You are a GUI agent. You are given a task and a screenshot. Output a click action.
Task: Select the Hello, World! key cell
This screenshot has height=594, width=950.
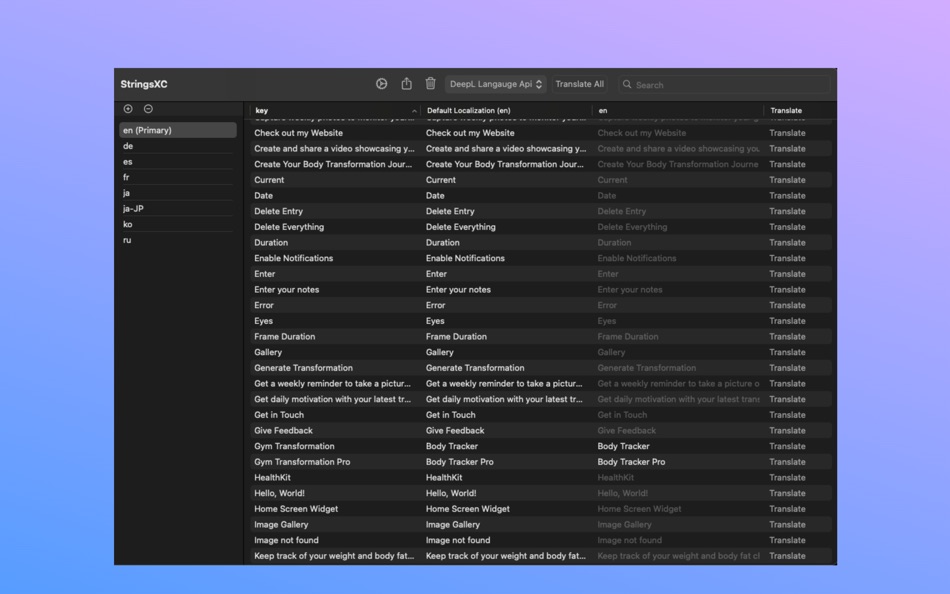tap(279, 493)
